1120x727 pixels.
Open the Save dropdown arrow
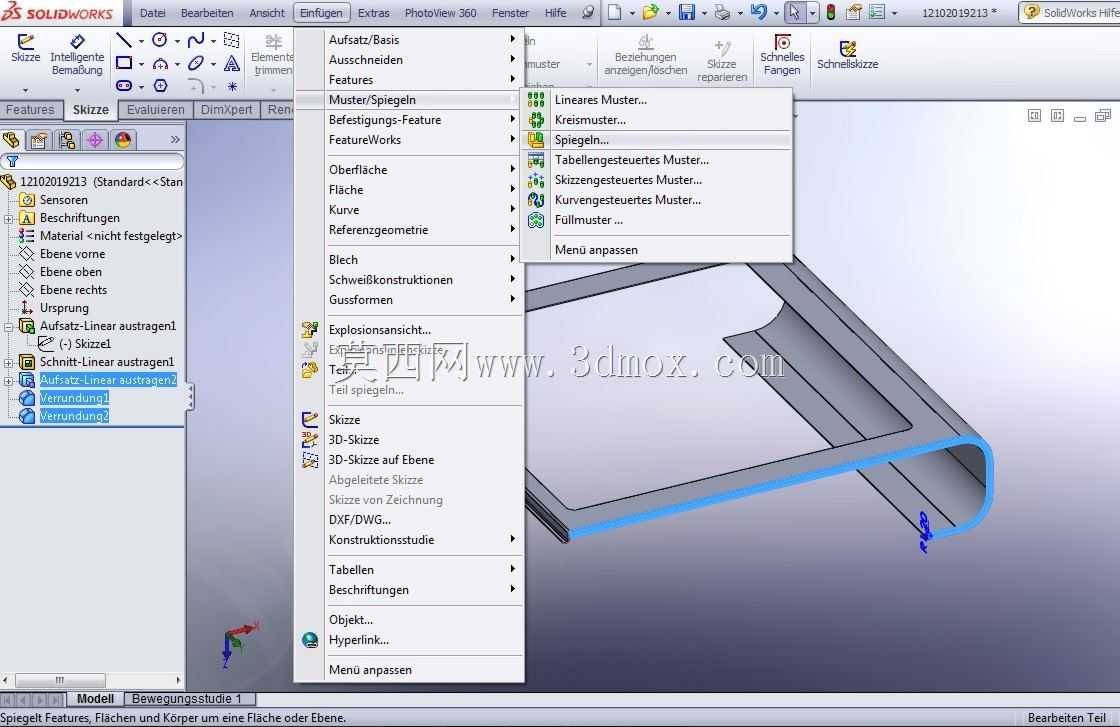[704, 13]
